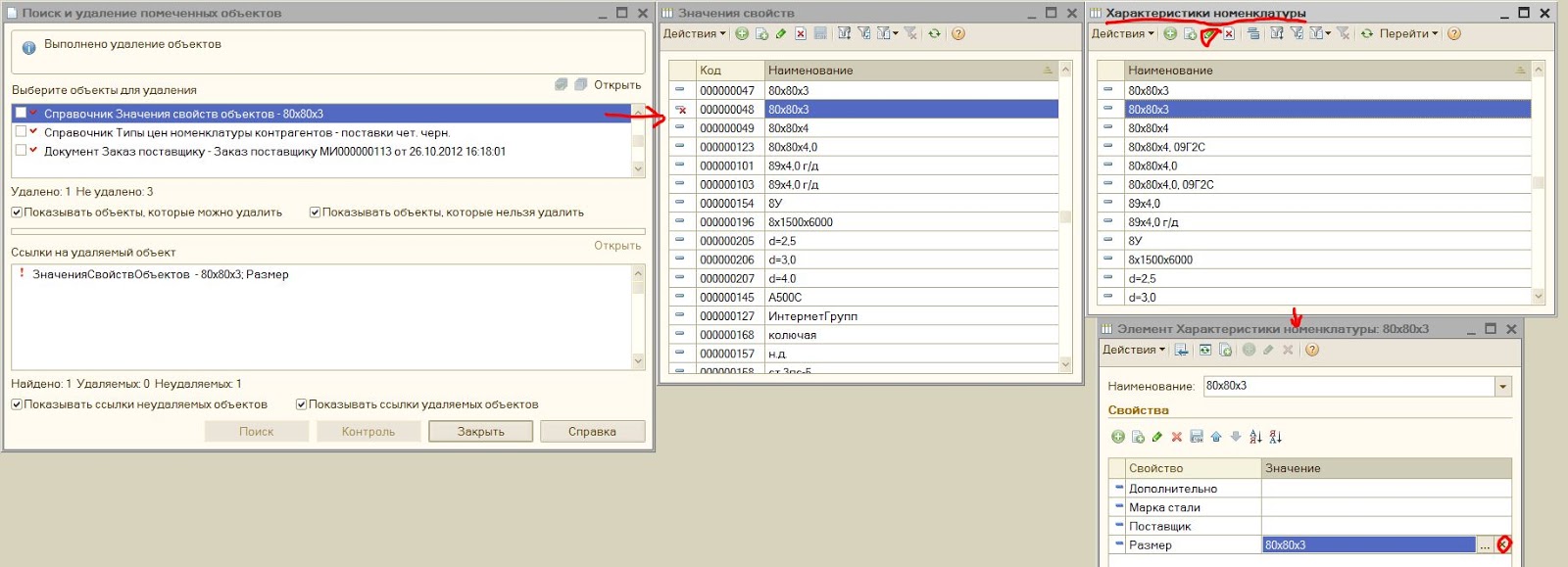Select ИнтерметГрупп row in Значения свойств
The height and width of the screenshot is (567, 1568).
[863, 316]
